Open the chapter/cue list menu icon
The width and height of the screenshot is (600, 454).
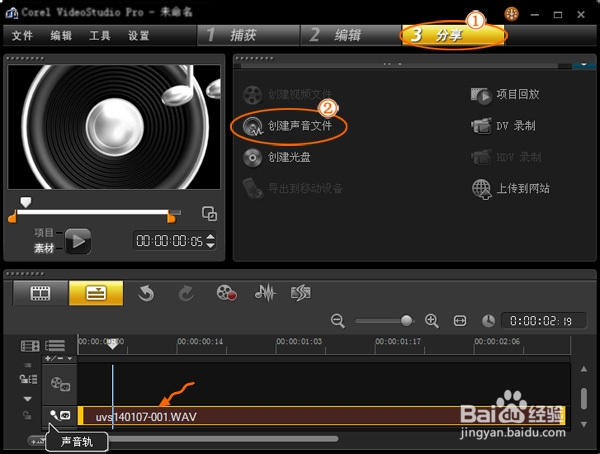(x=55, y=346)
